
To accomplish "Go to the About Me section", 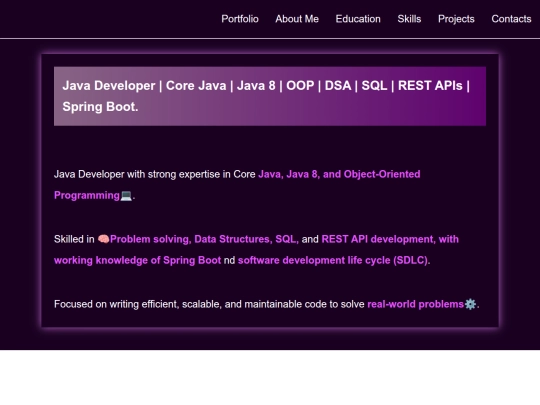I will [297, 19].
